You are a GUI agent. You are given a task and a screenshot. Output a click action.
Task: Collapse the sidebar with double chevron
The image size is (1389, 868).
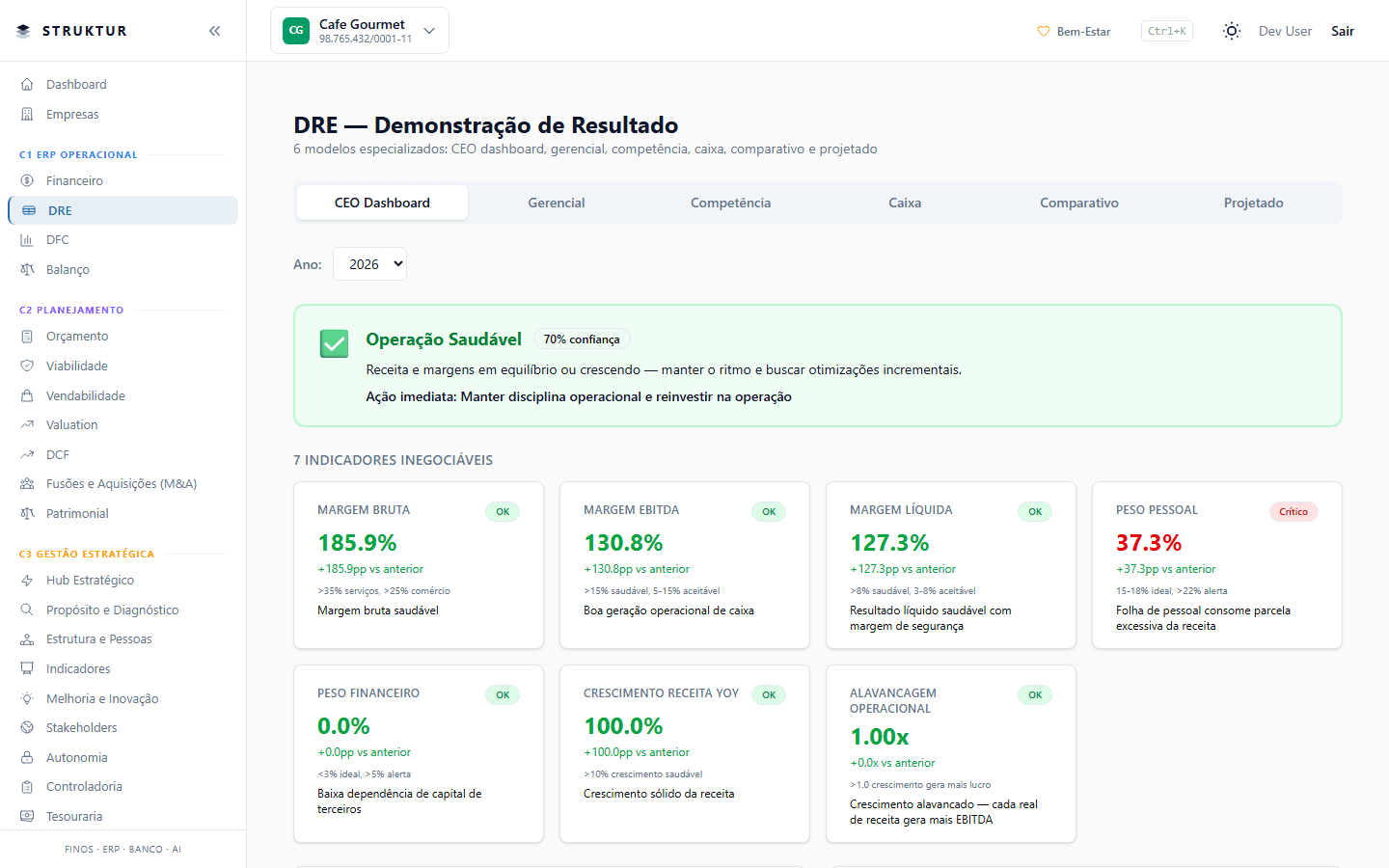pyautogui.click(x=214, y=31)
